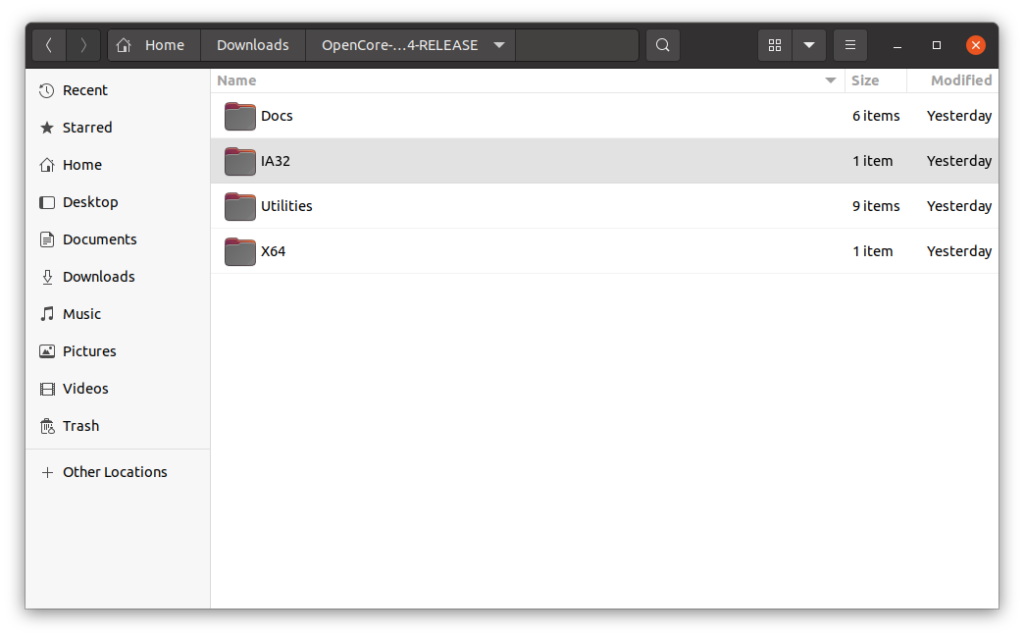Screen dimensions: 1024x637
Task: Click the Starred star icon in sidebar
Action: coord(46,128)
